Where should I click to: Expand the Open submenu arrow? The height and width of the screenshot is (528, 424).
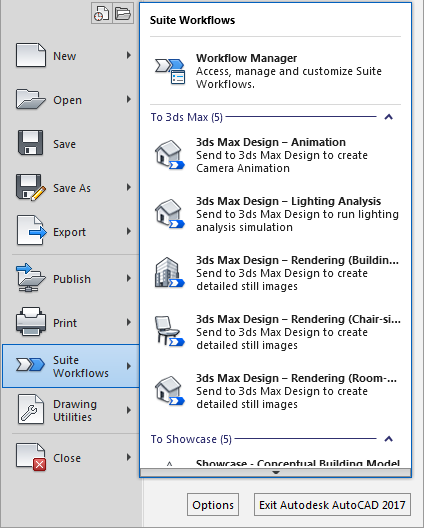(x=129, y=99)
